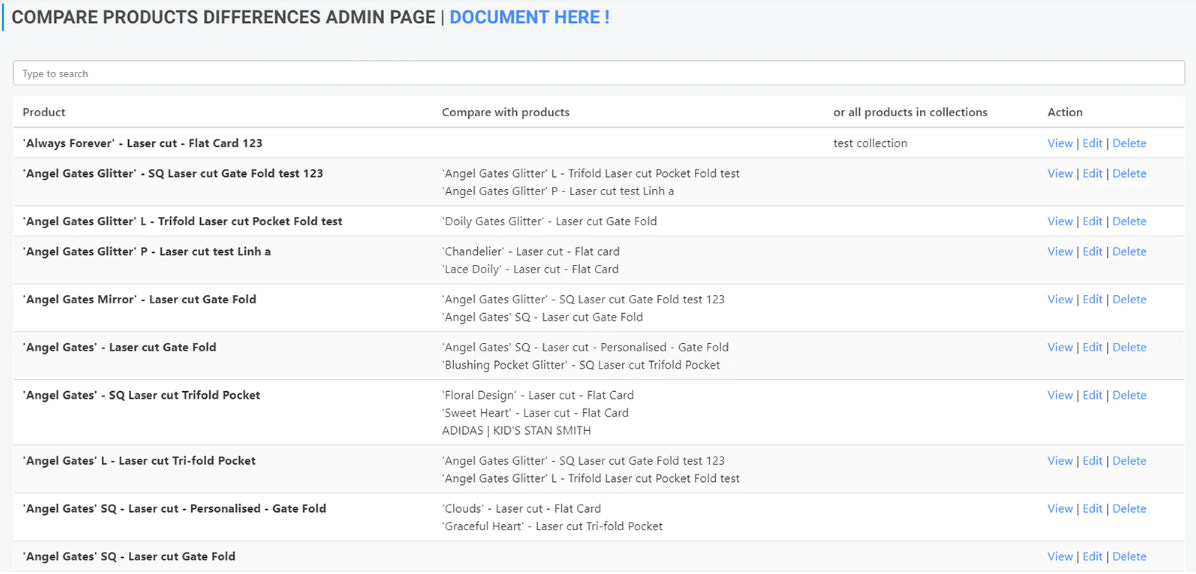The image size is (1196, 574).
Task: View 'Angel Gates' Laser cut Gate Fold row
Action: pyautogui.click(x=1059, y=347)
